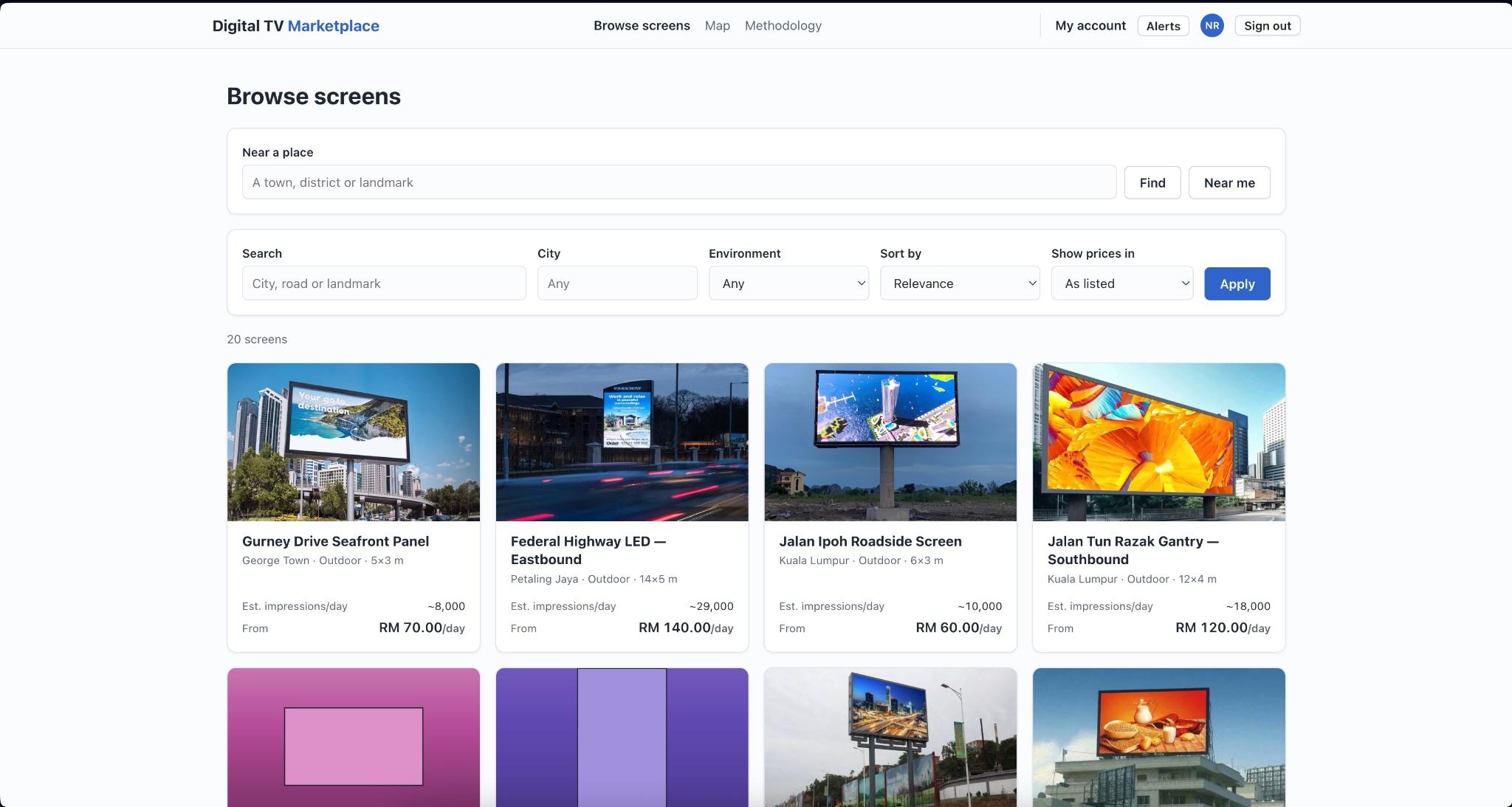The image size is (1512, 807).
Task: Click the Sign out button
Action: (x=1267, y=26)
